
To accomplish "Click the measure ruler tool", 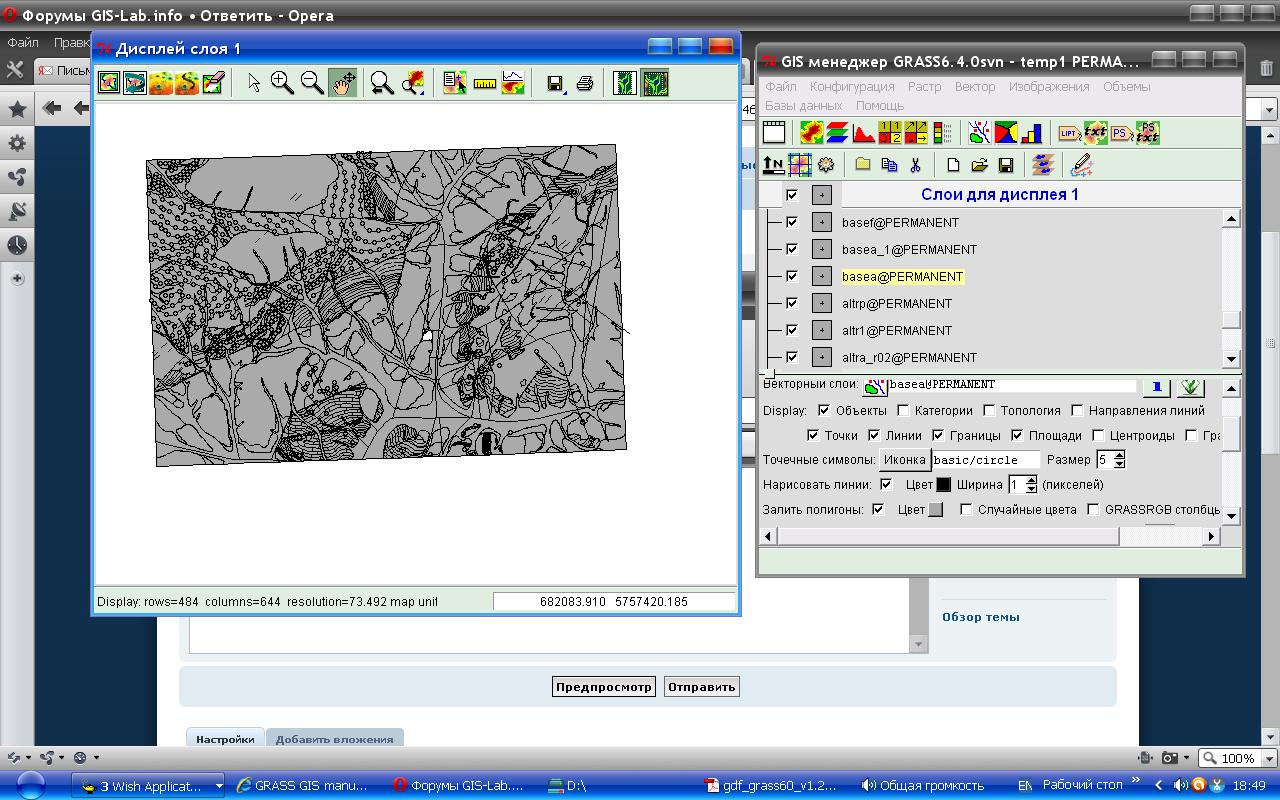I will click(485, 83).
